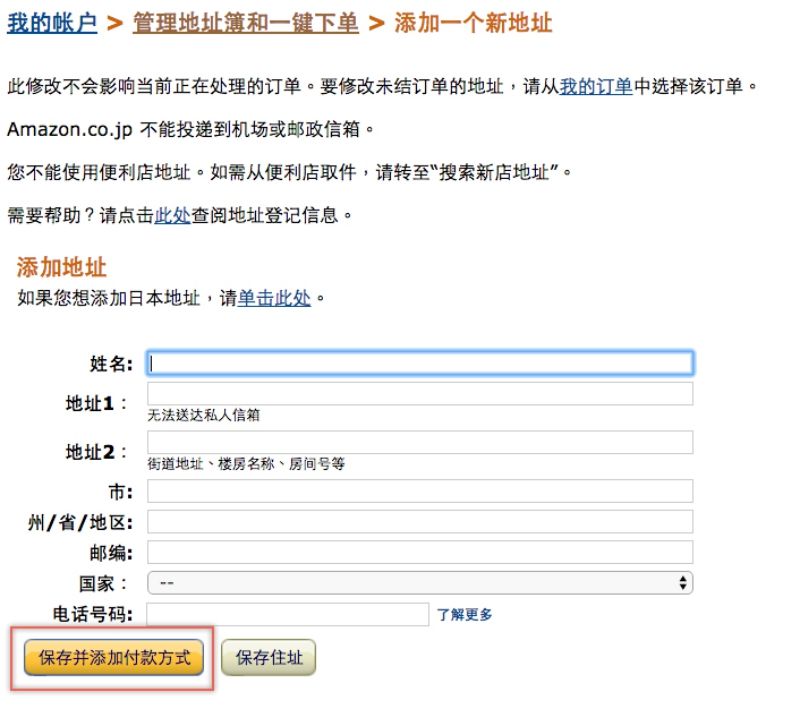The width and height of the screenshot is (800, 709).
Task: Focus the 姓名 text field
Action: [420, 363]
